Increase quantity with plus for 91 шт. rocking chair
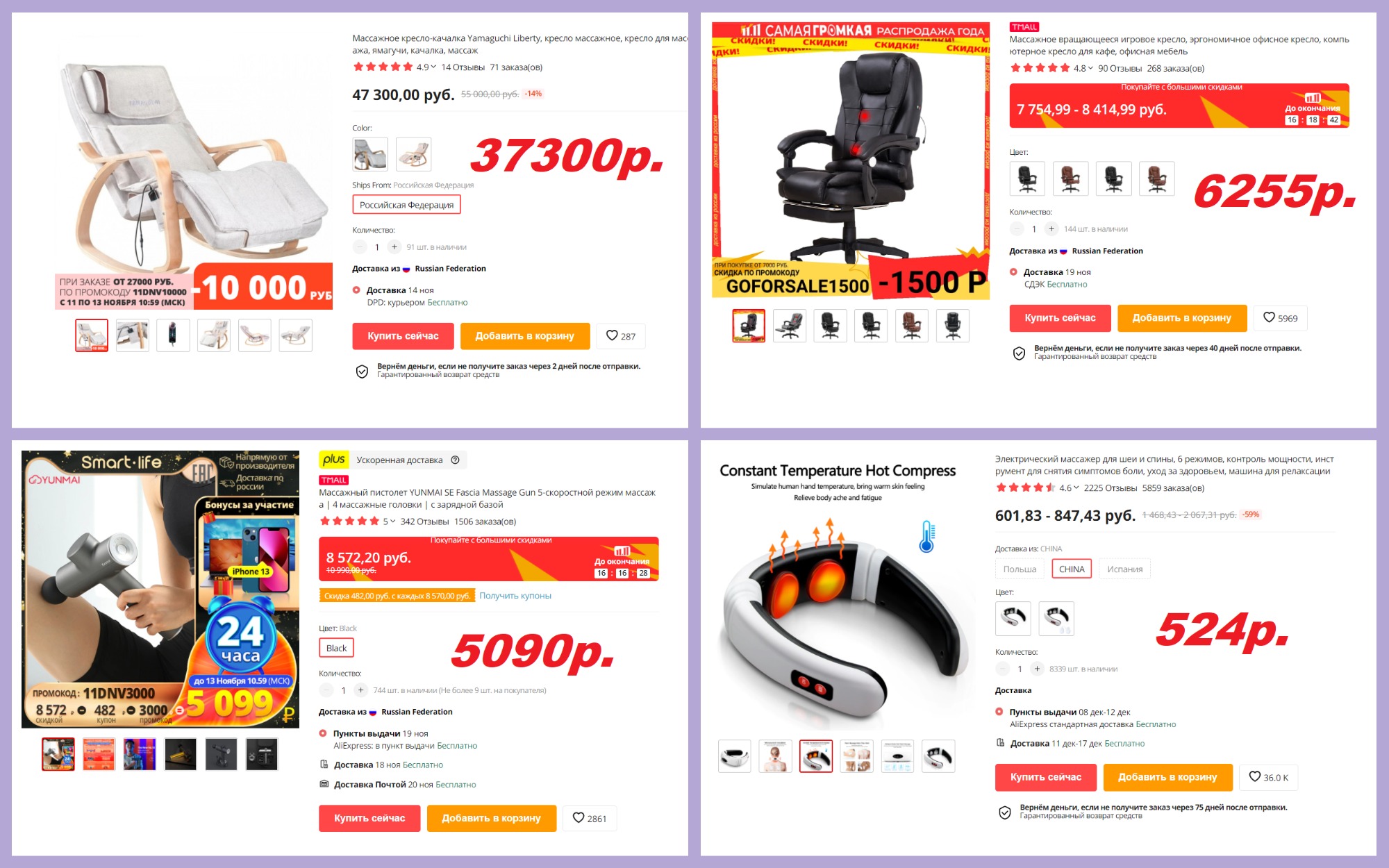This screenshot has height=868, width=1389. (x=394, y=247)
